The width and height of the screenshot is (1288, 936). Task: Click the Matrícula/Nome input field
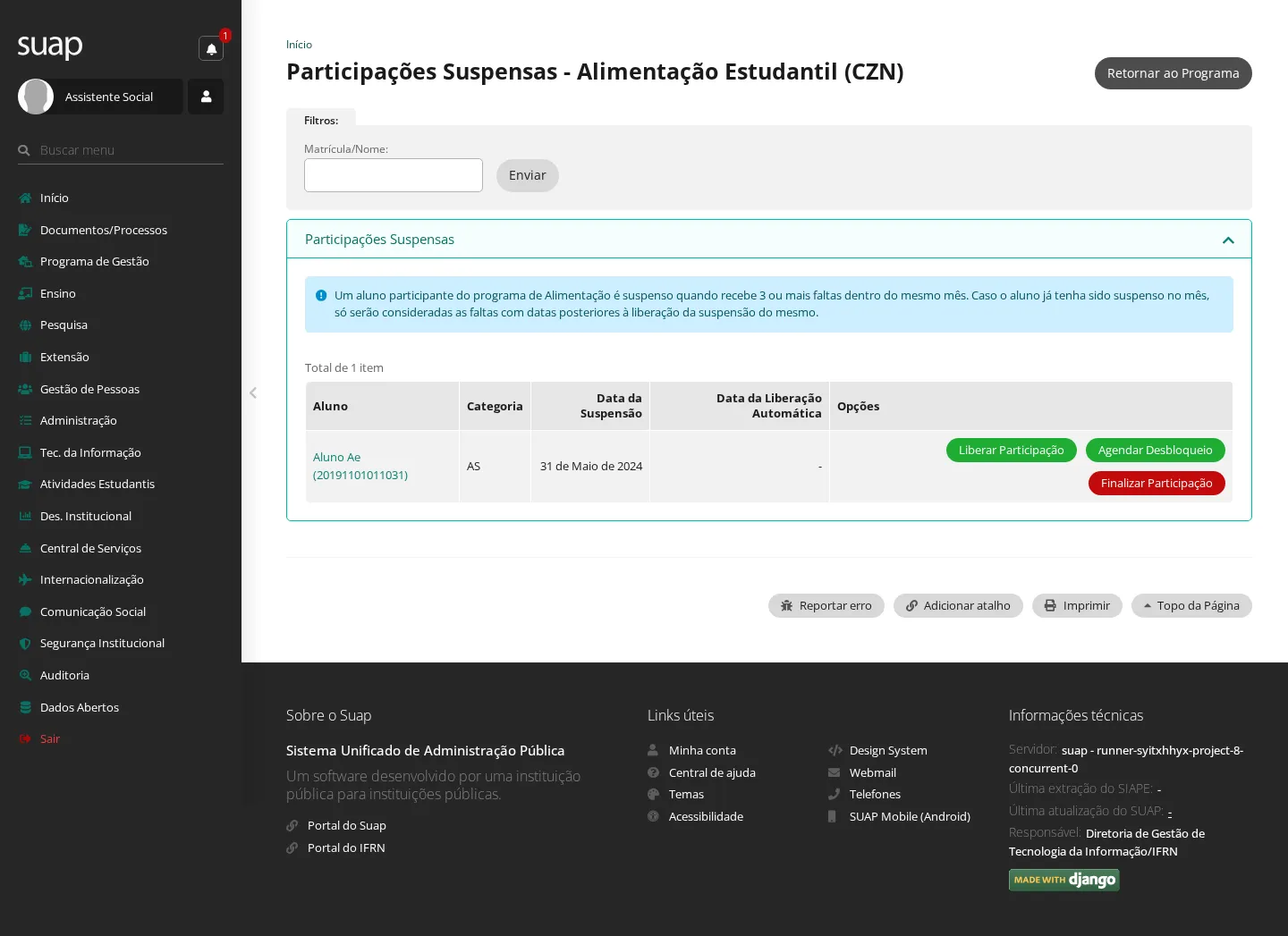pyautogui.click(x=394, y=175)
